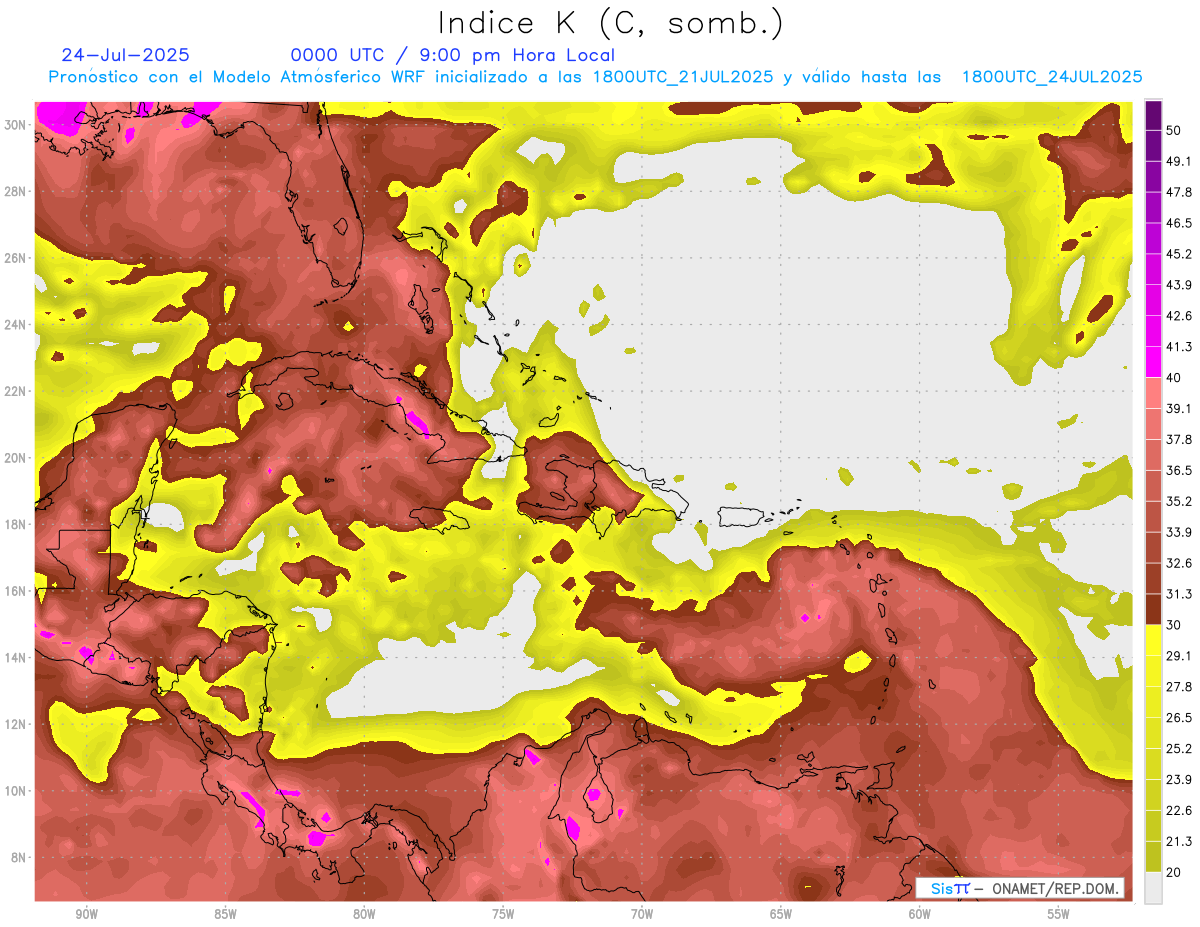Click latitude label '18N'
The height and width of the screenshot is (927, 1200).
(17, 524)
